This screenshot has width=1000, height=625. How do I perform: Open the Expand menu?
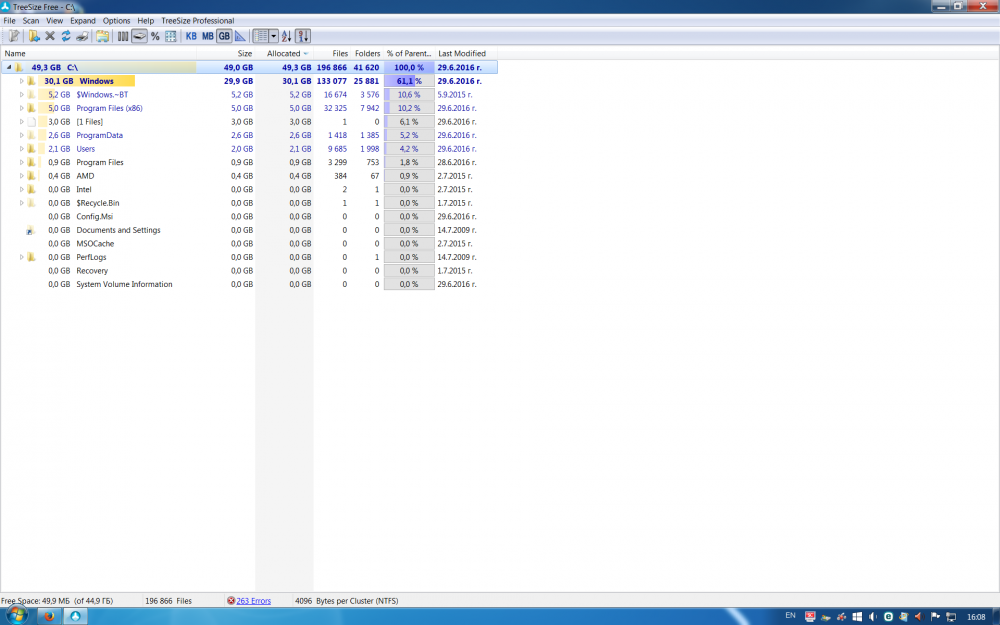tap(83, 20)
